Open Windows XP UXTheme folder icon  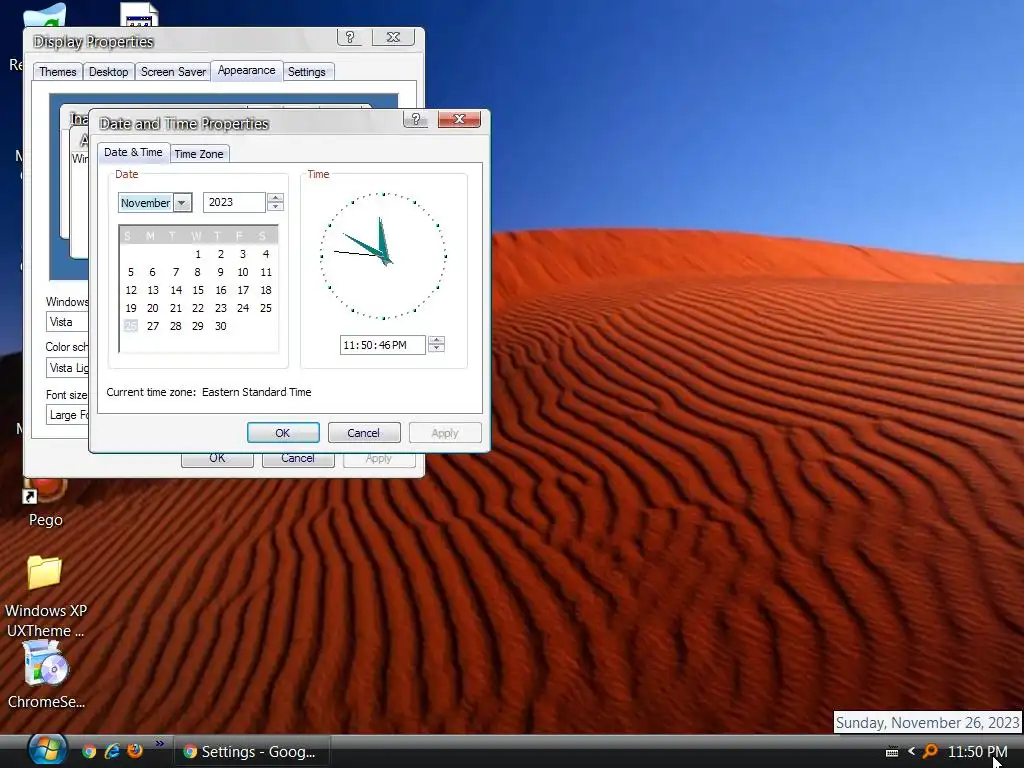tap(45, 596)
